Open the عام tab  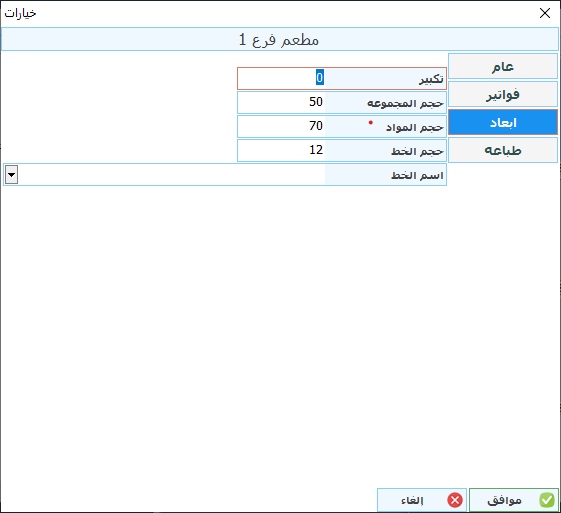tap(503, 66)
